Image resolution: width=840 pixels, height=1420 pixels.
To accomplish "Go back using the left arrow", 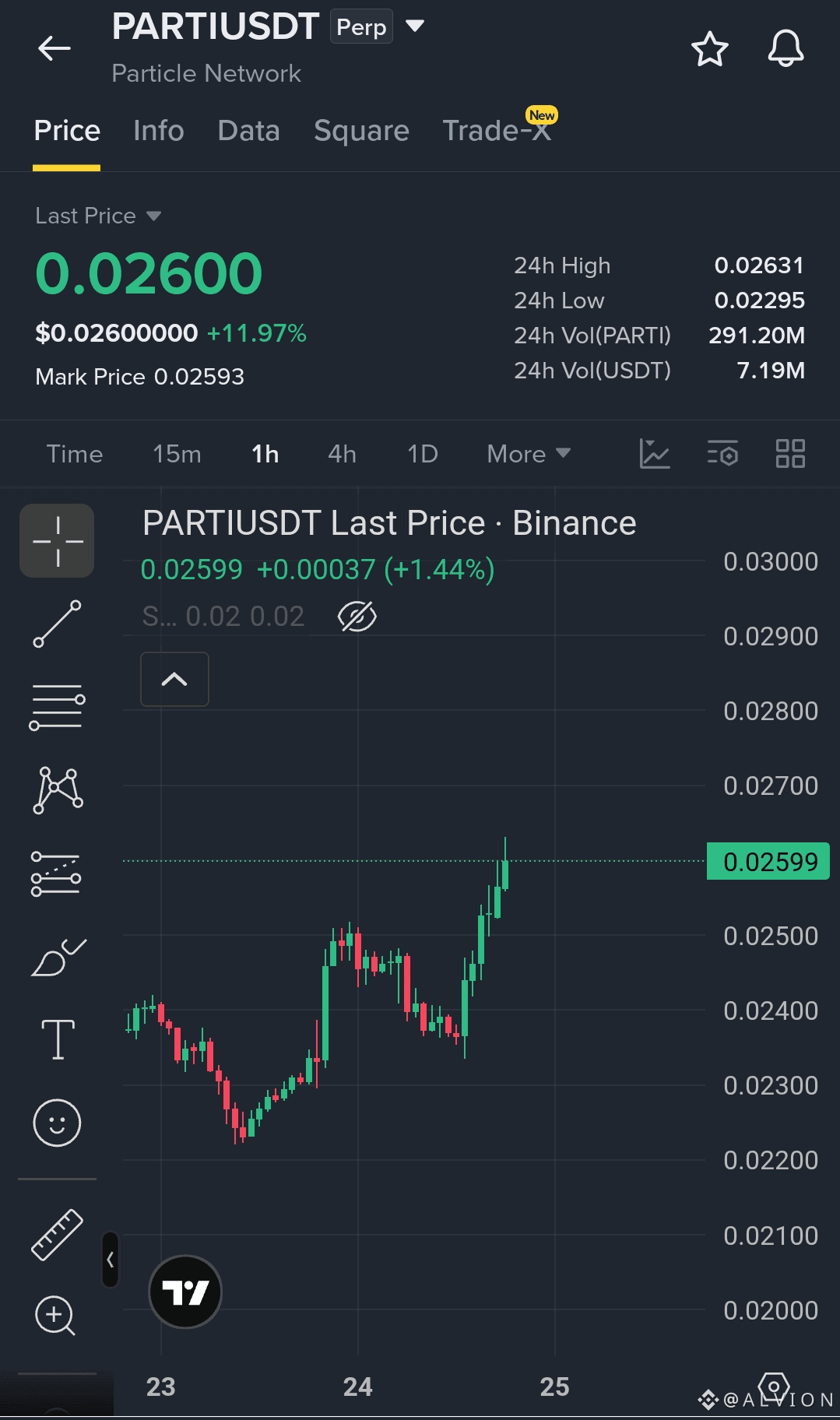I will click(54, 48).
